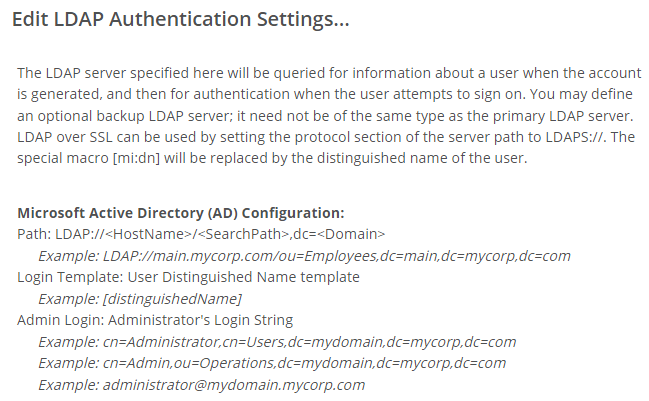Click the [distinguishedName] example text
Viewport: 649px width, 401px height.
[172, 299]
